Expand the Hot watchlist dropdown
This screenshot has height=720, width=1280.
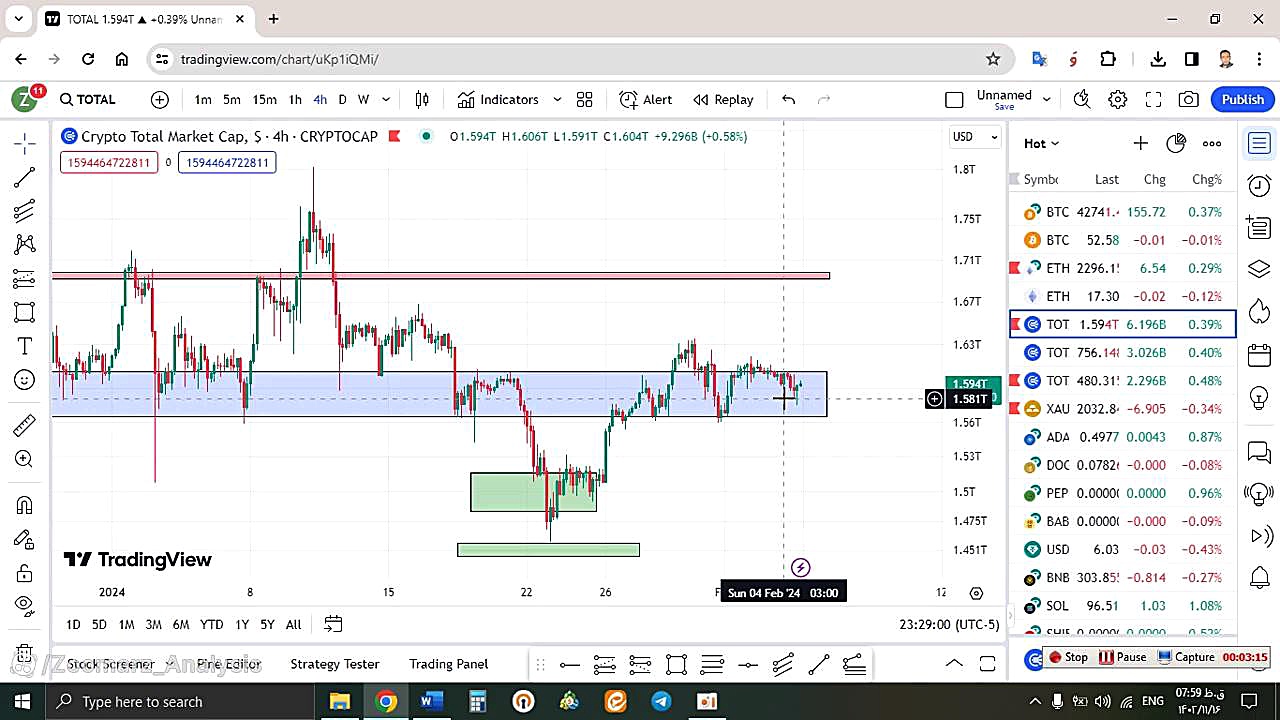[x=1041, y=143]
